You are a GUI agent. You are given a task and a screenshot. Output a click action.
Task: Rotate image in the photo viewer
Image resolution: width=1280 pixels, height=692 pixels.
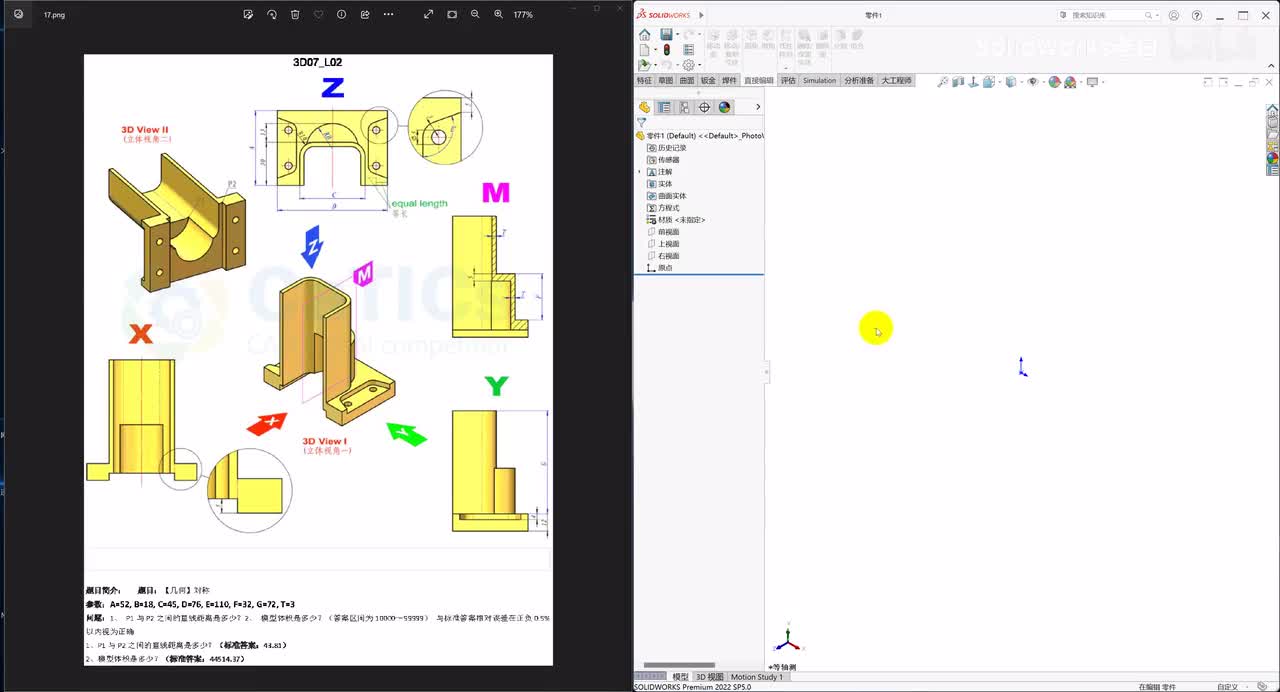[x=271, y=15]
